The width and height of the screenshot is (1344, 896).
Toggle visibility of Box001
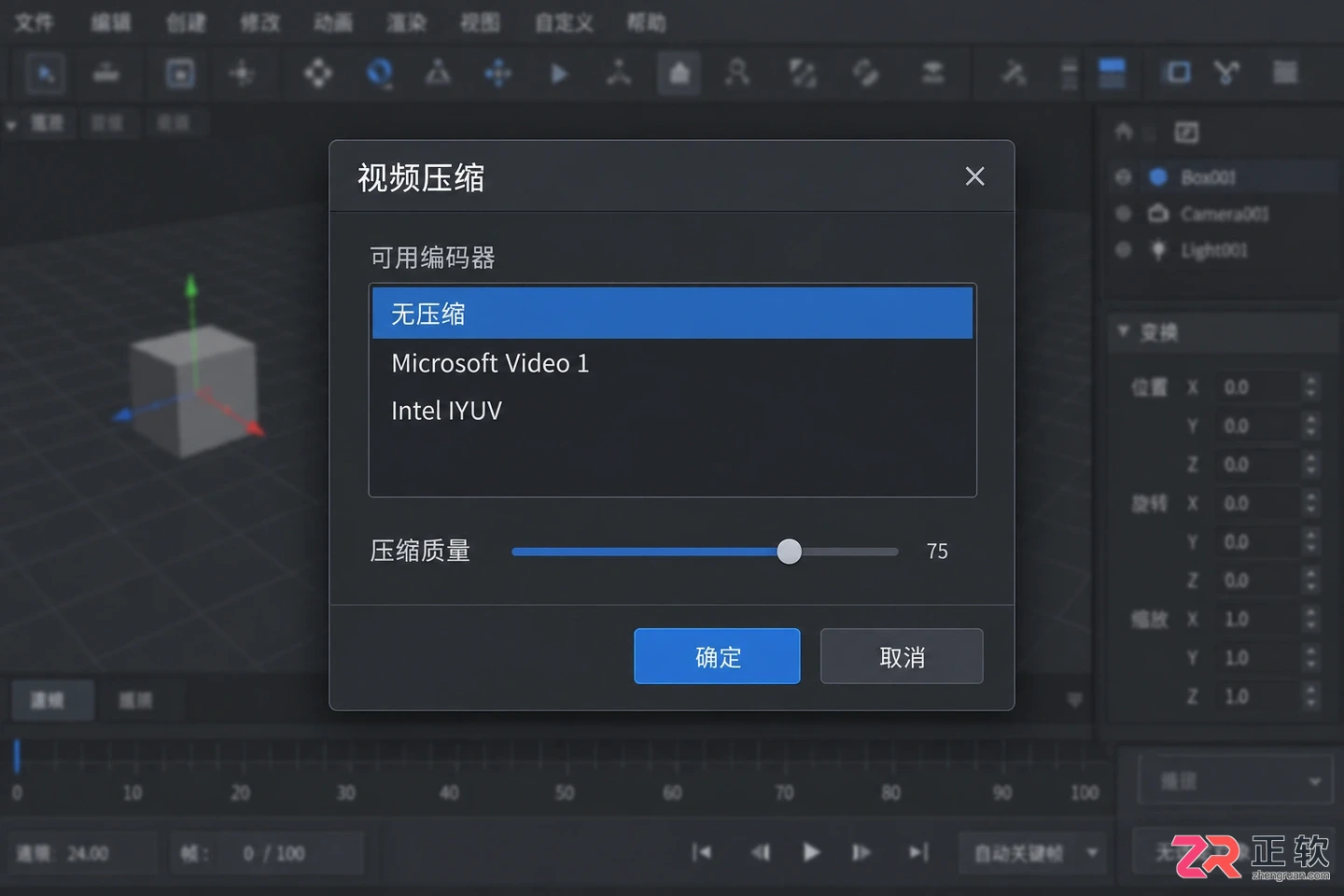click(x=1123, y=176)
